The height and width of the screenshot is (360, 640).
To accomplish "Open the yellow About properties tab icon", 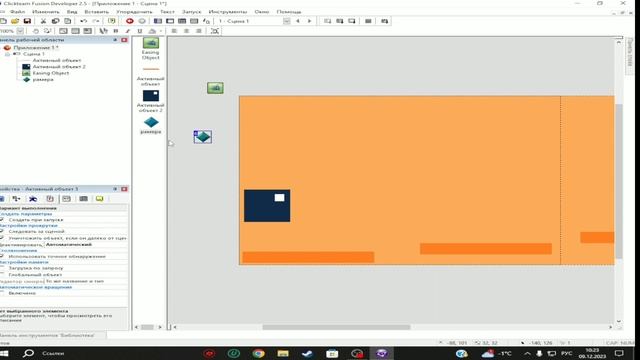I will click(100, 199).
